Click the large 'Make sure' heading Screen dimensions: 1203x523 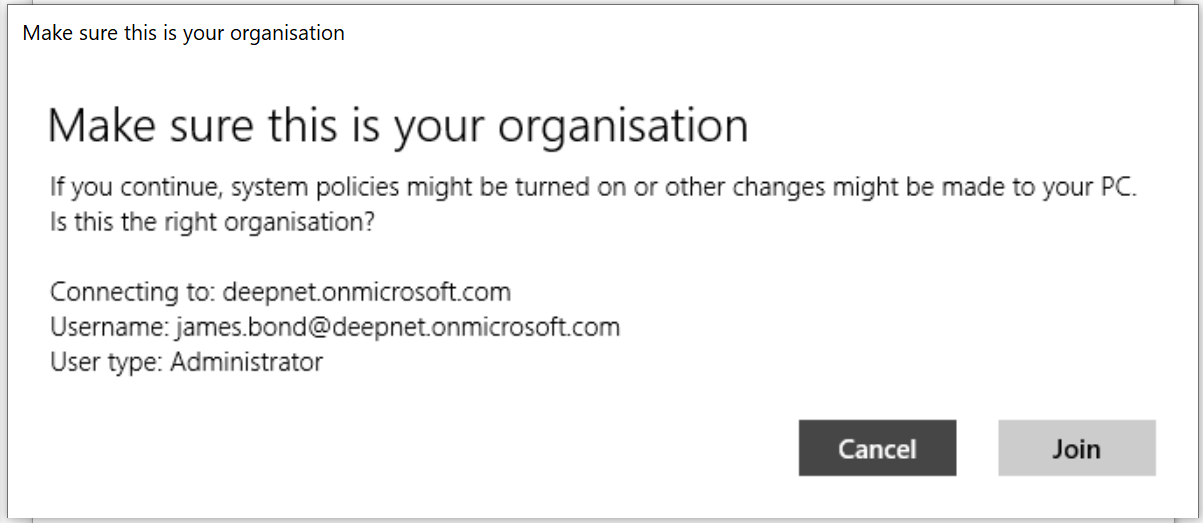point(397,126)
